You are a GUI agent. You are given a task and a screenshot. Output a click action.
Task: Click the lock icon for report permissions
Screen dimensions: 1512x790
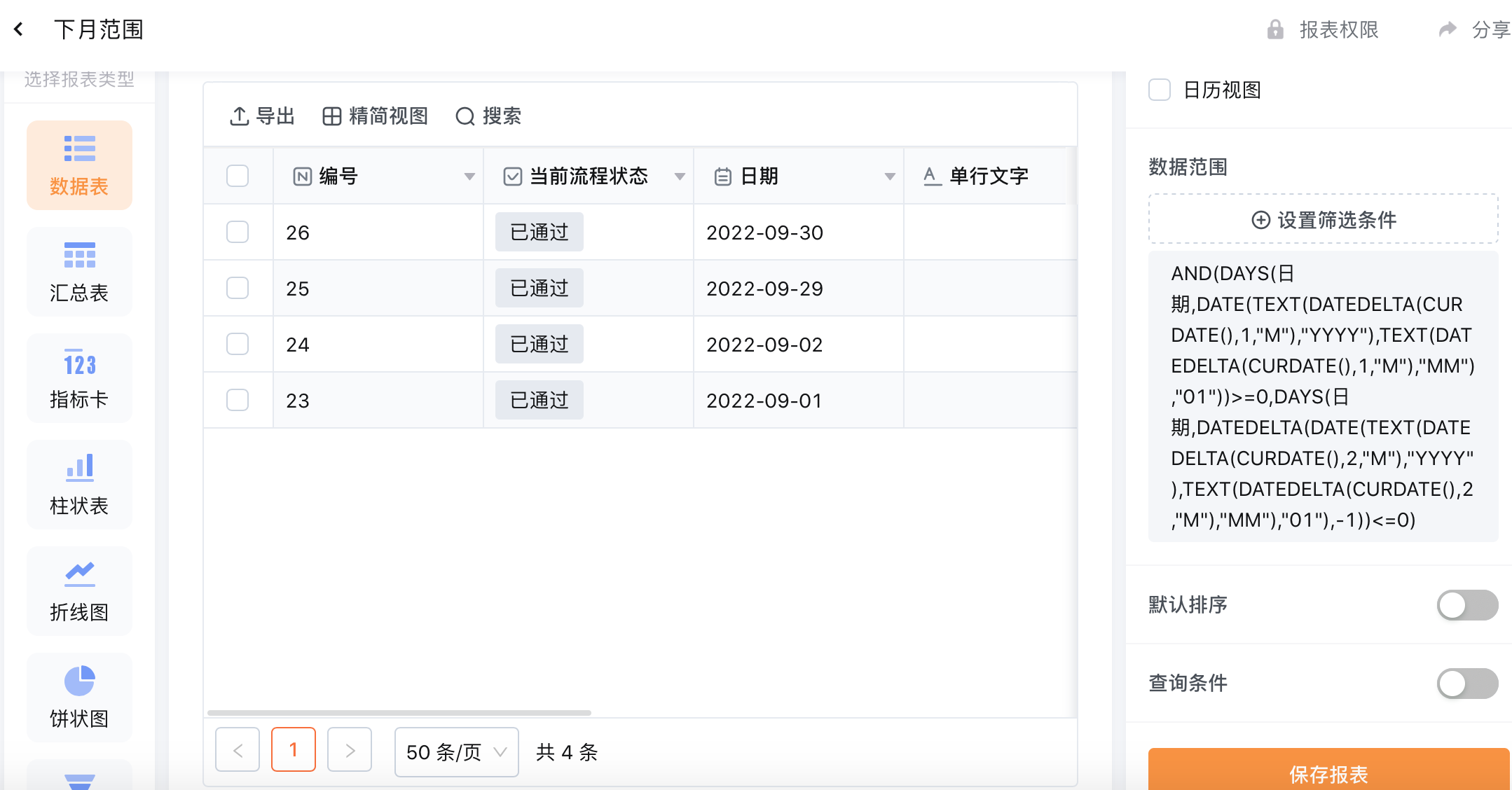pos(1275,29)
